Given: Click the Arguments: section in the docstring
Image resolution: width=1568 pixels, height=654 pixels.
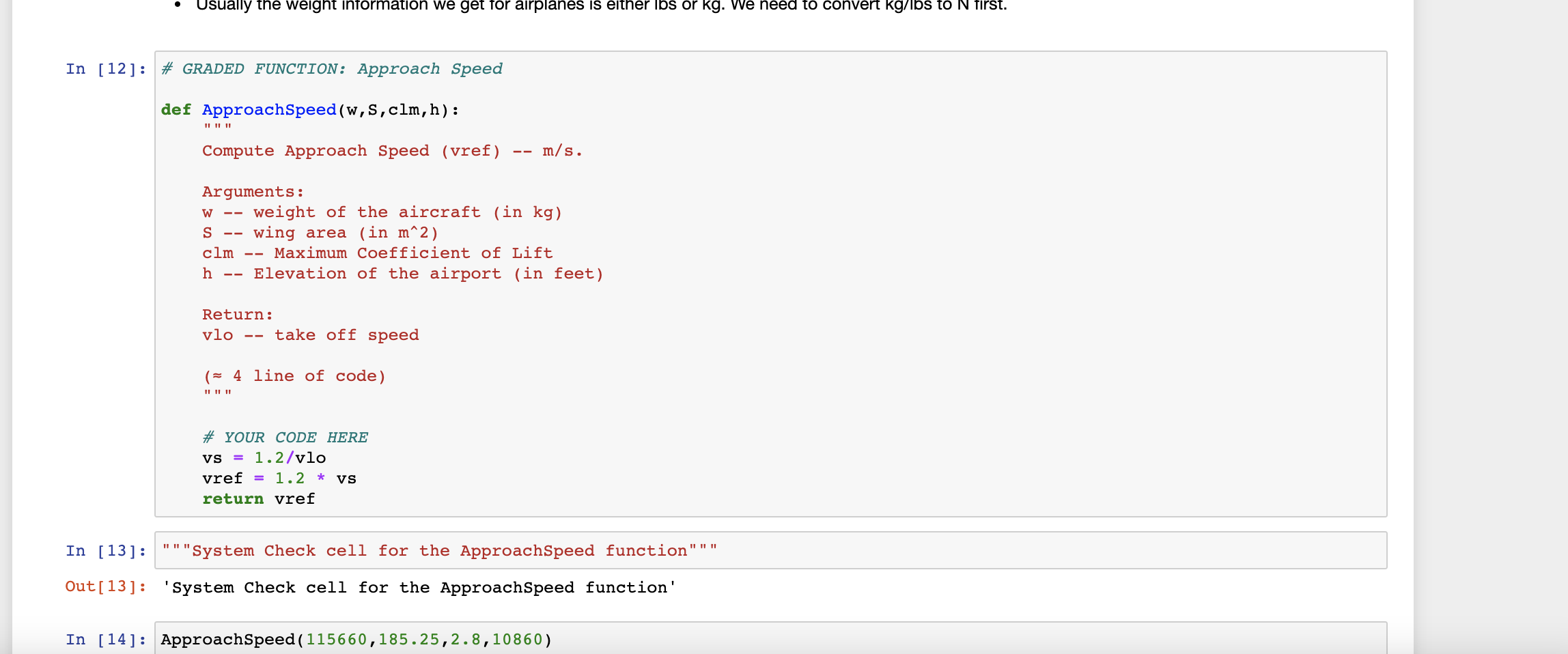Looking at the screenshot, I should [252, 191].
